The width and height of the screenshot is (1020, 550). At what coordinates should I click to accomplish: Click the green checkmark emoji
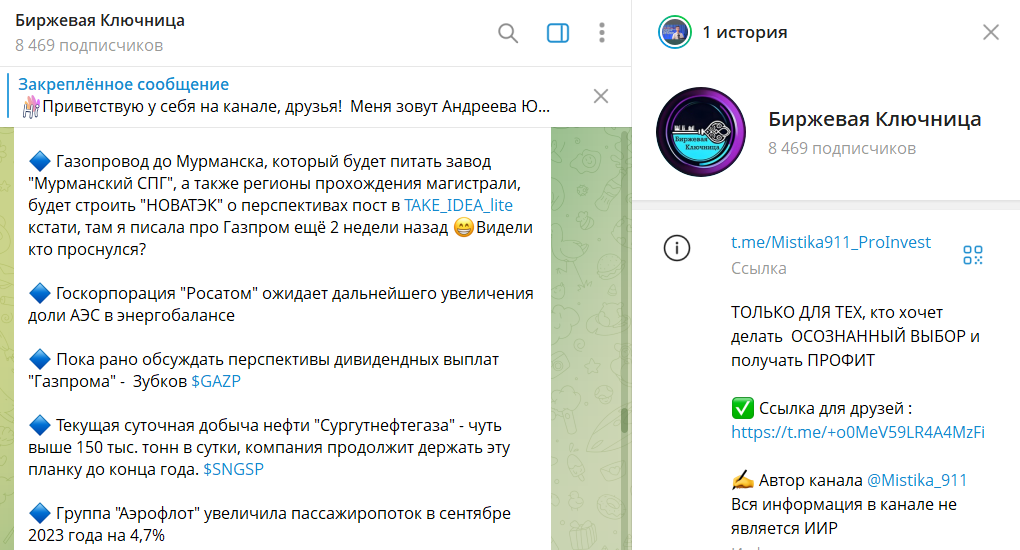click(742, 408)
